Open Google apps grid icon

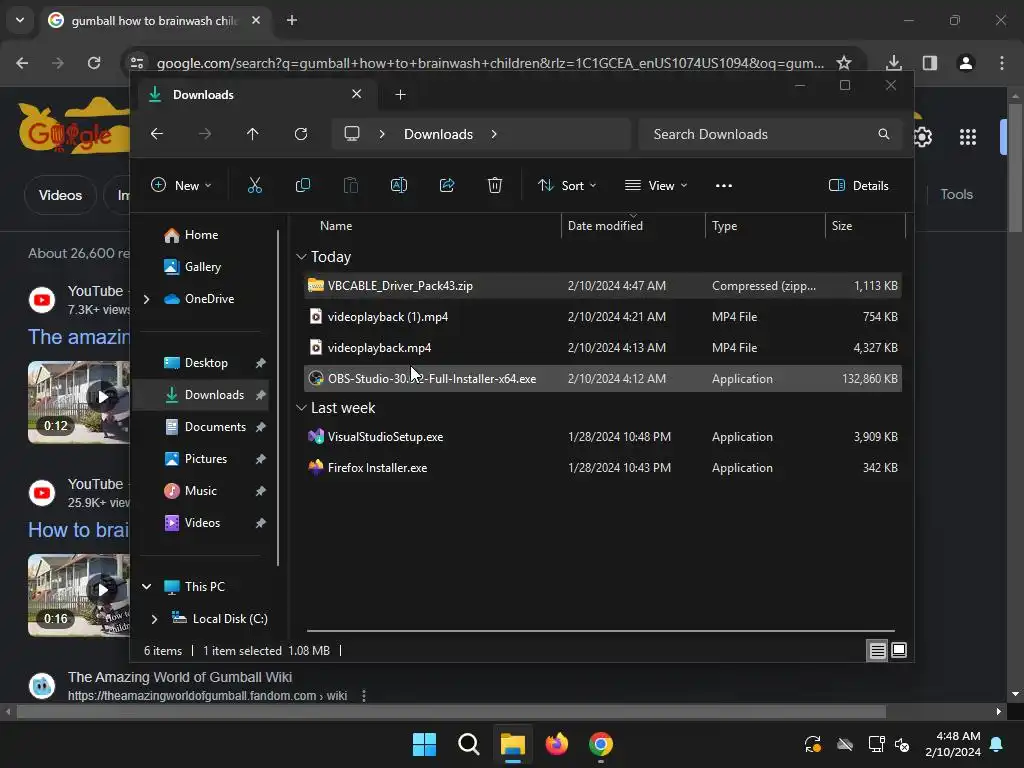968,137
